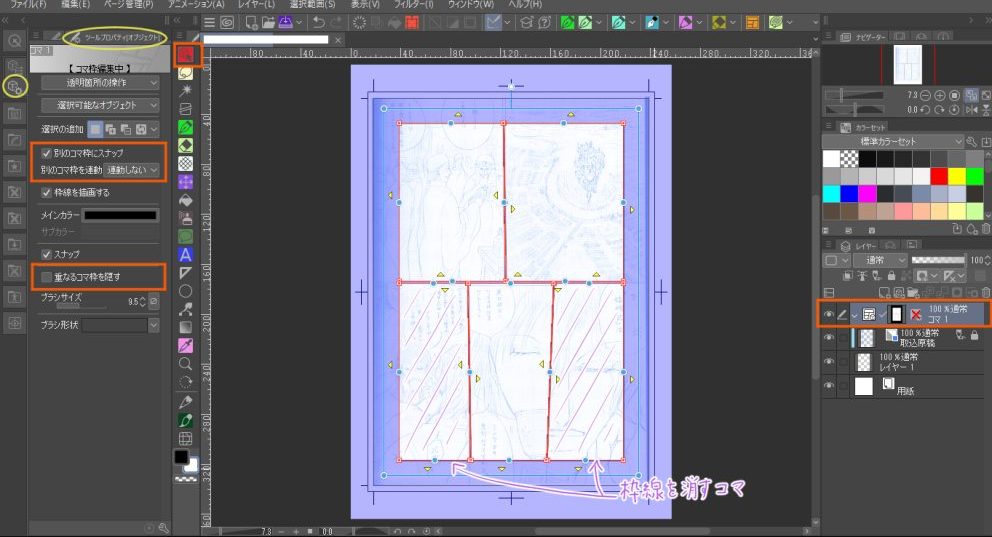Select the Frame border ruler-cutter tool

click(185, 272)
